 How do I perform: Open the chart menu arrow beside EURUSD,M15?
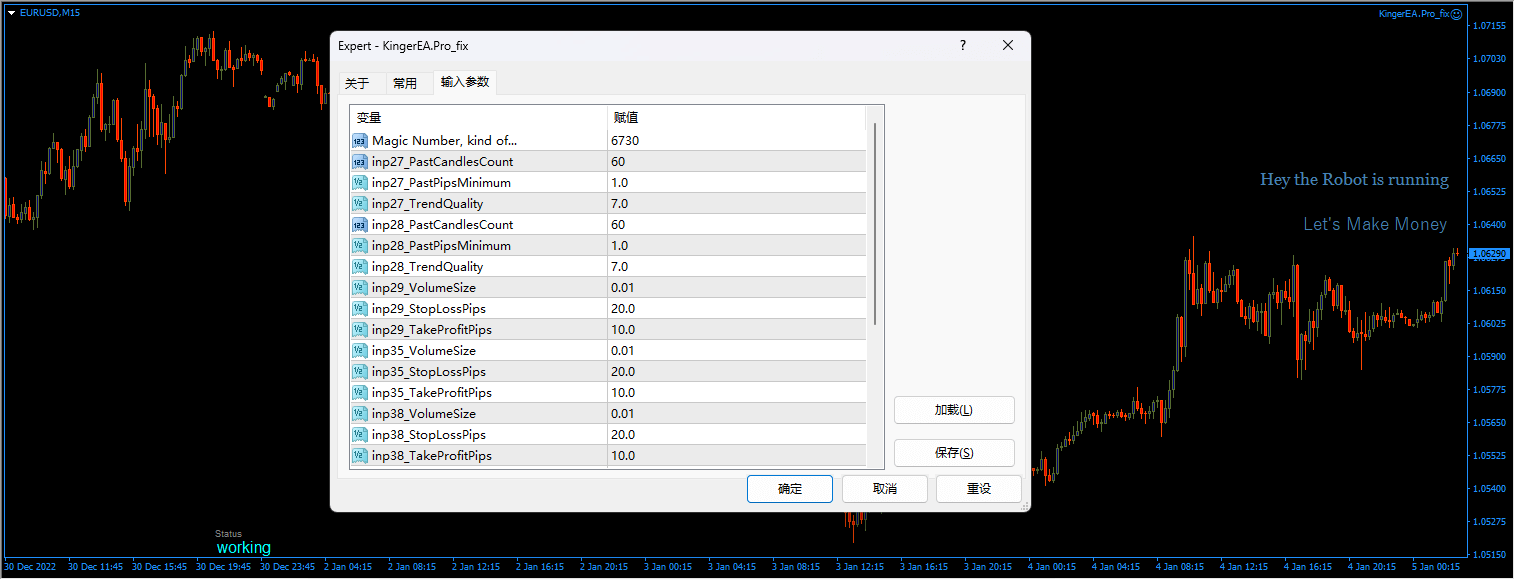tap(11, 12)
